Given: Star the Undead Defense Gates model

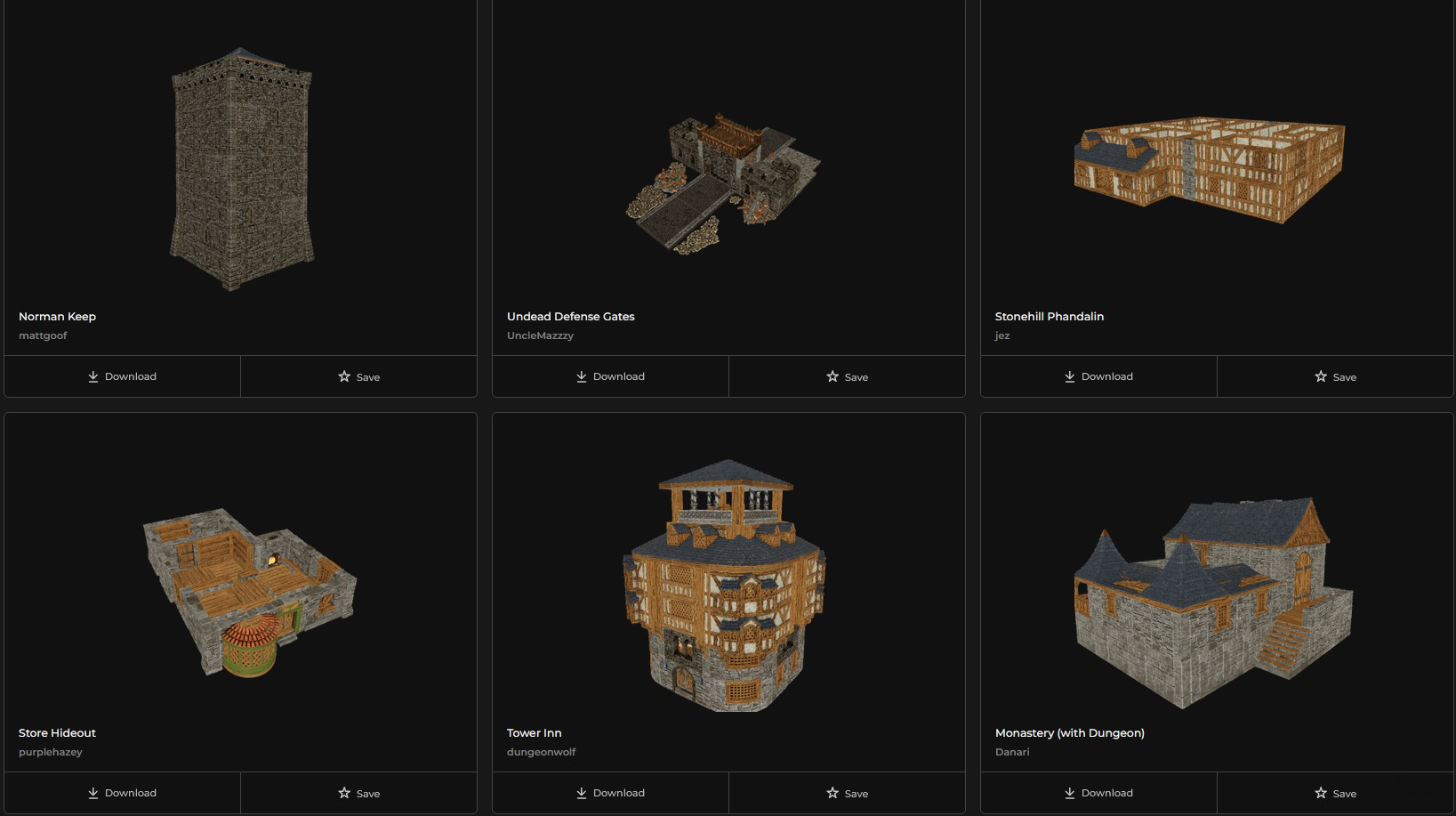Looking at the screenshot, I should coord(833,376).
